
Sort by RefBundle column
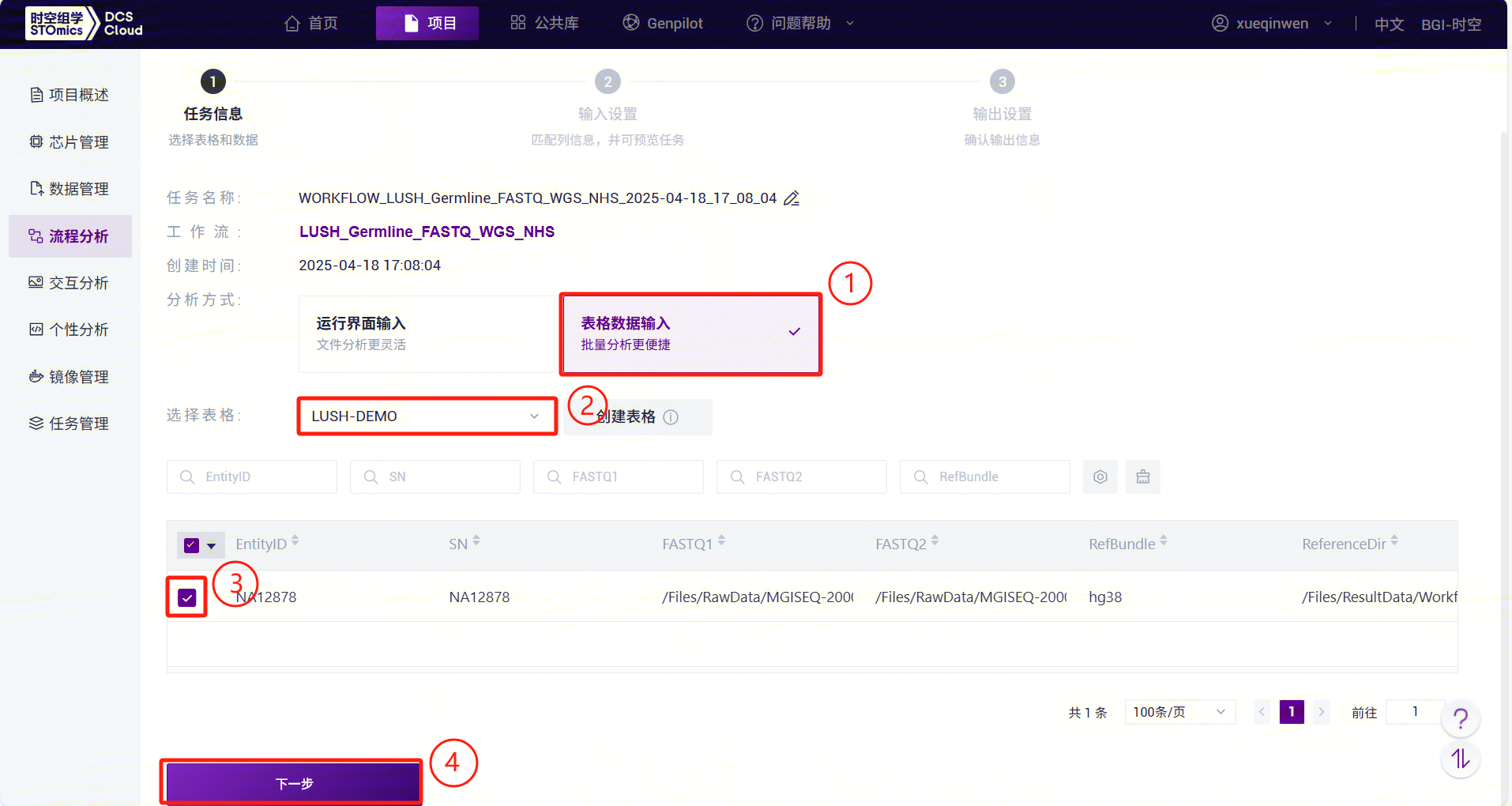tap(1164, 542)
